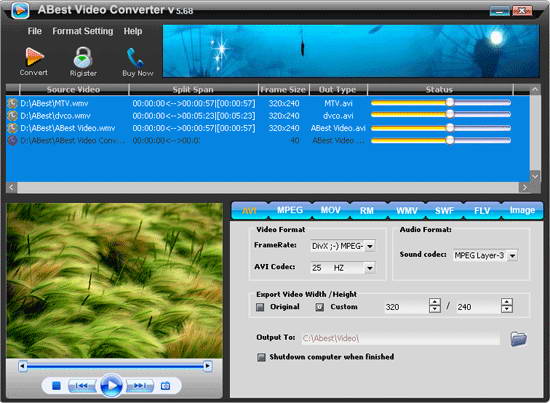Select Original video size option

(260, 307)
